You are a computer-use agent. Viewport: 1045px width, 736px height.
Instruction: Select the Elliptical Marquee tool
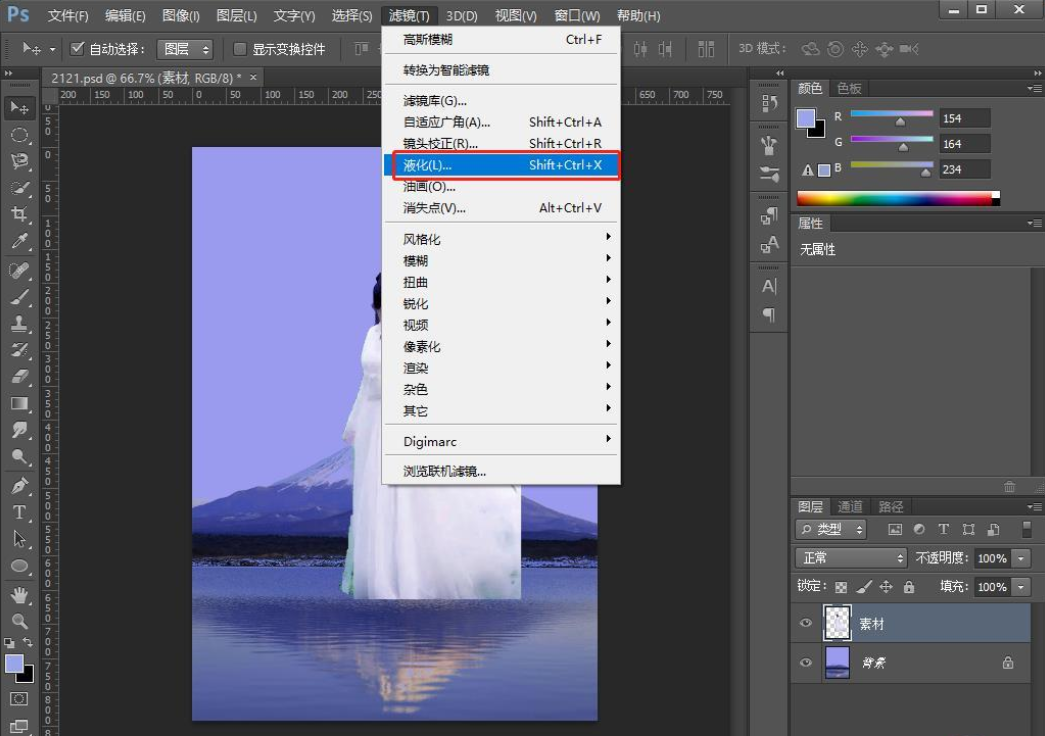[x=19, y=135]
